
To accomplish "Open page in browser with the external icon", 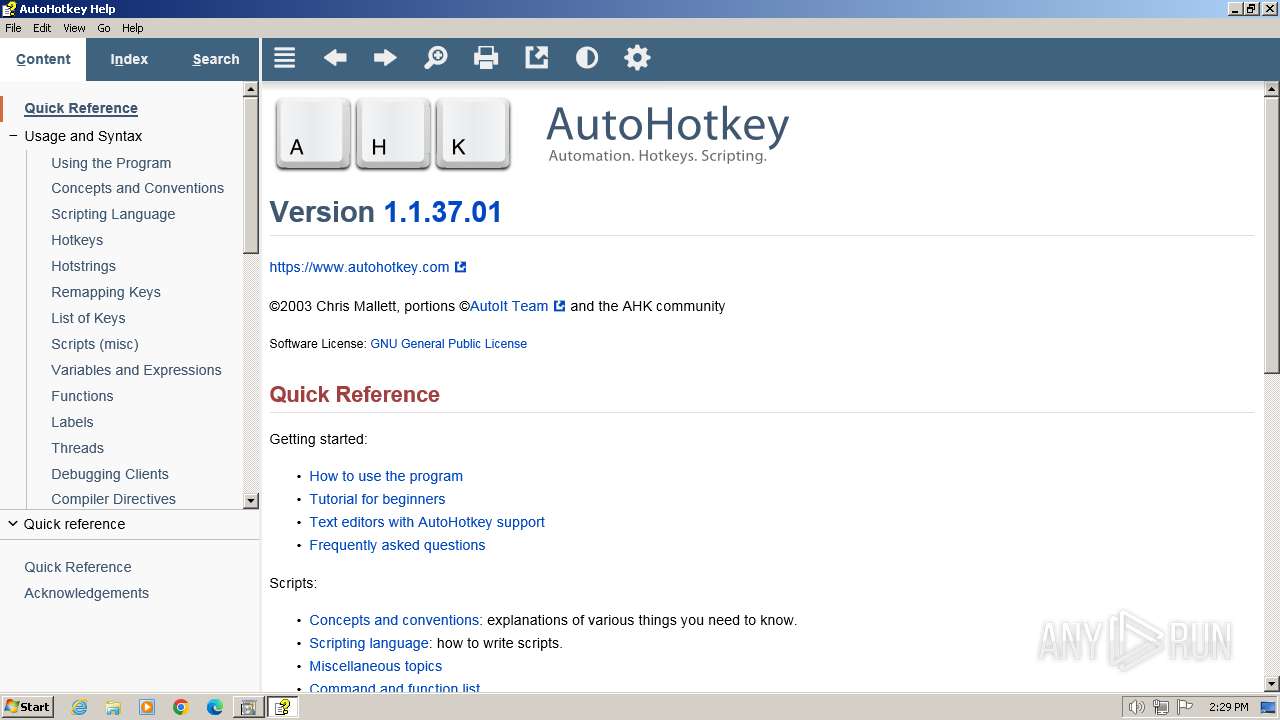I will pos(537,58).
